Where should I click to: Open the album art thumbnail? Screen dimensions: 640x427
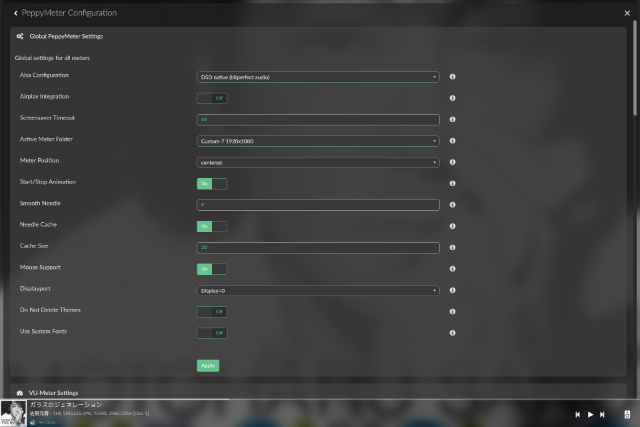point(13,413)
